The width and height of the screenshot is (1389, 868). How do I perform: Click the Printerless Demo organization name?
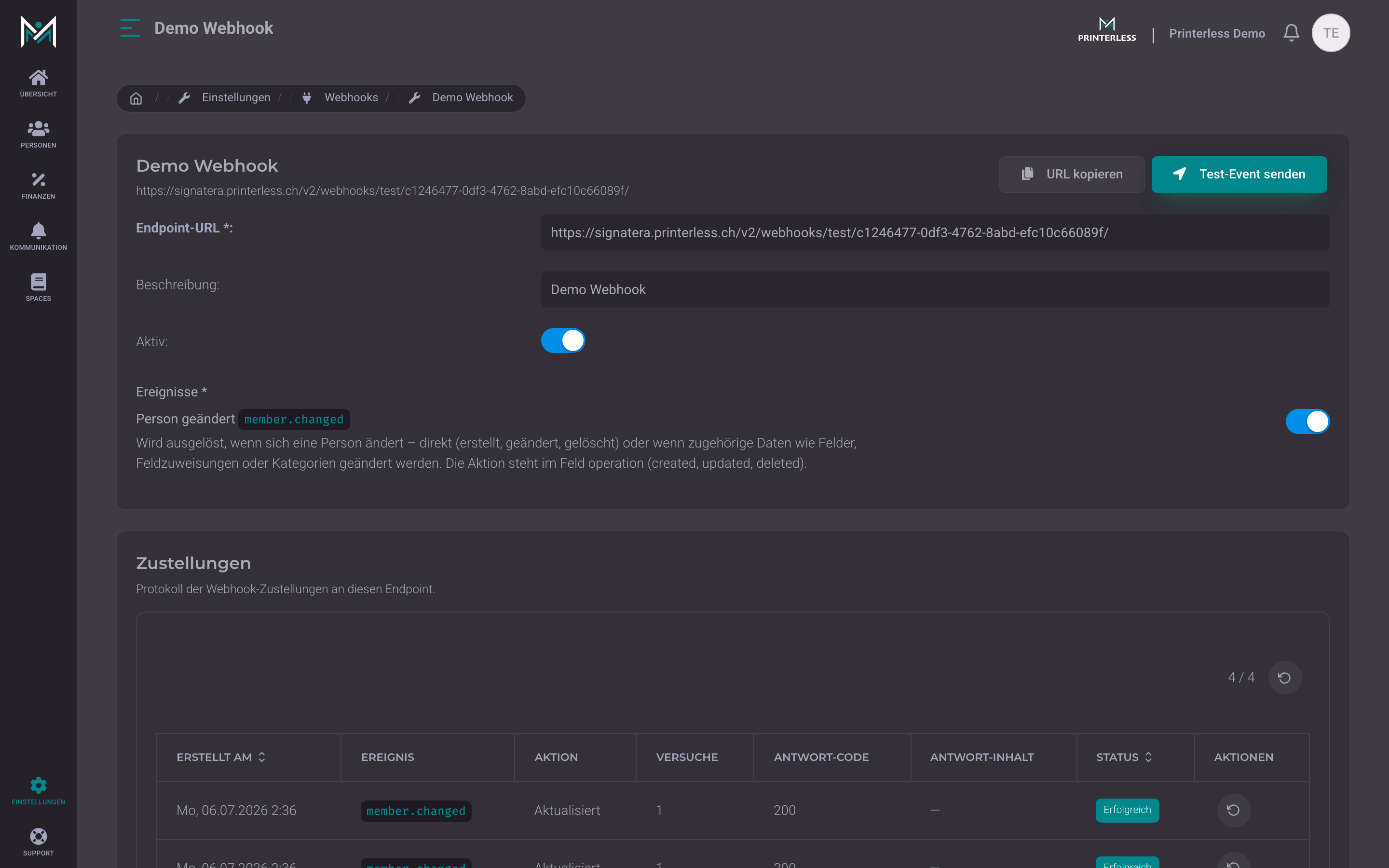tap(1217, 33)
